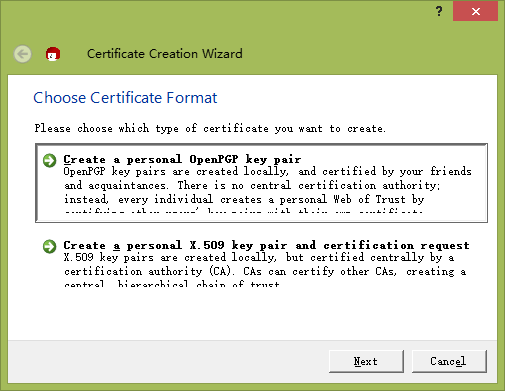This screenshot has width=505, height=391.
Task: Click the 'X.509 key pairs are created locally' description
Action: pos(265,270)
